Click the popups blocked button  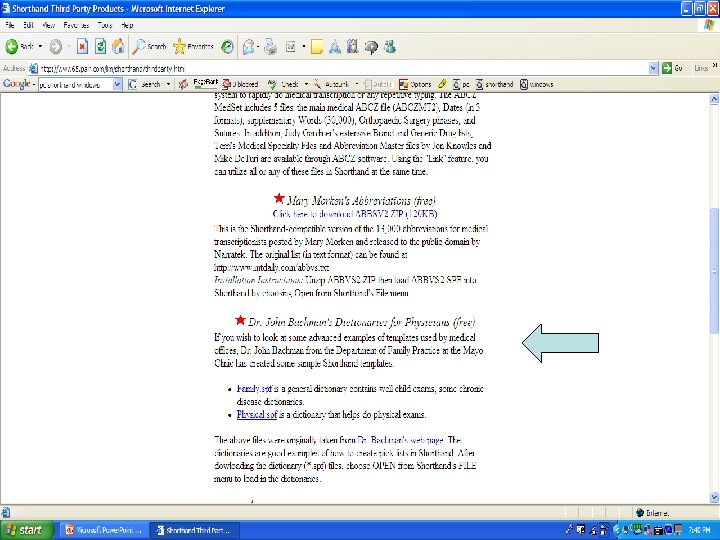coord(240,84)
